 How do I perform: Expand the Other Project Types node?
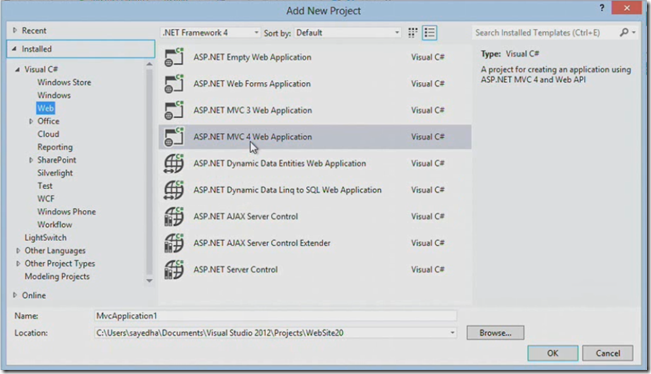(18, 264)
